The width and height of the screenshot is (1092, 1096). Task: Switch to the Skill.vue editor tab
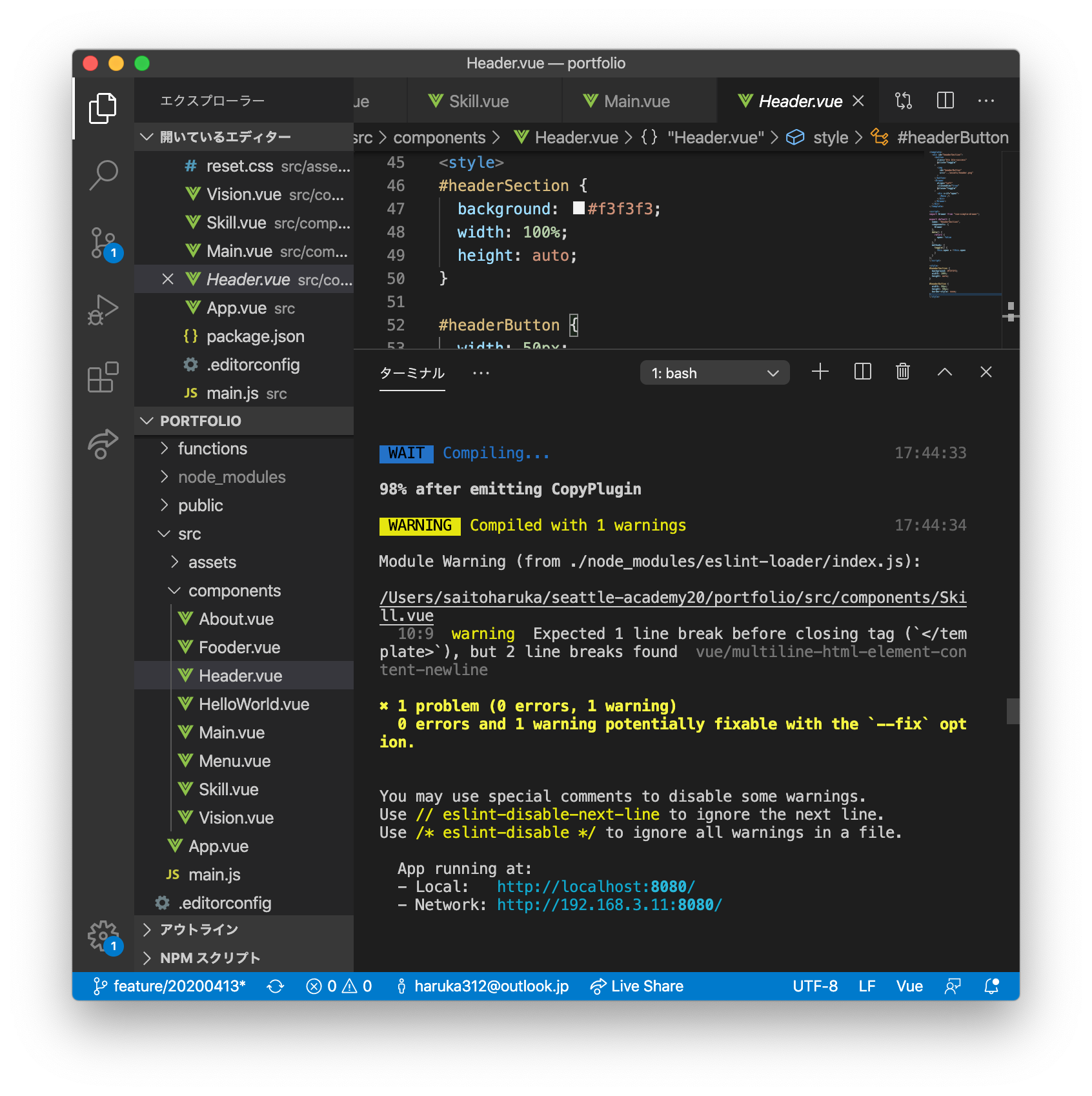[484, 101]
